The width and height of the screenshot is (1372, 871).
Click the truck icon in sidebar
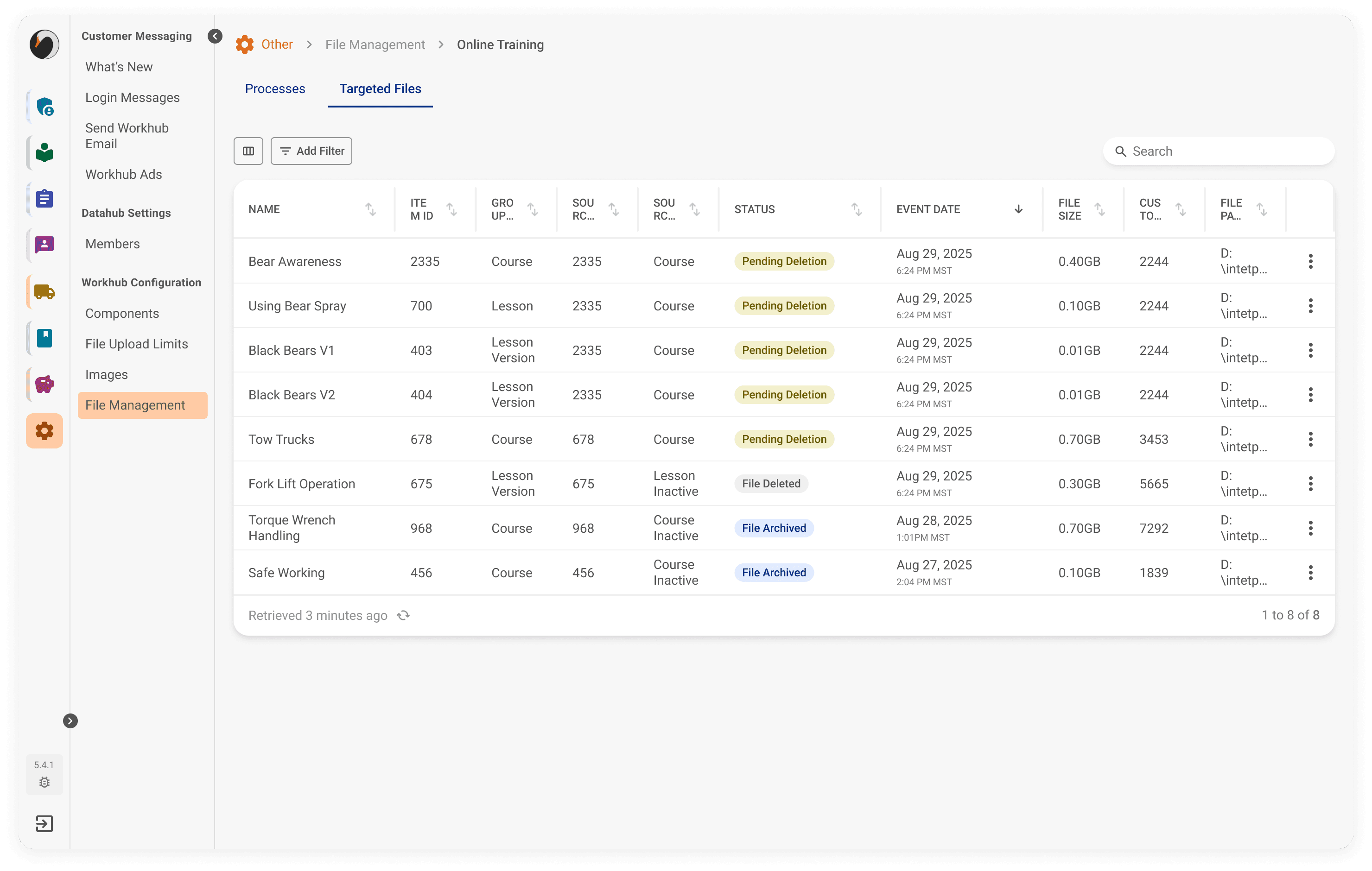pyautogui.click(x=44, y=292)
